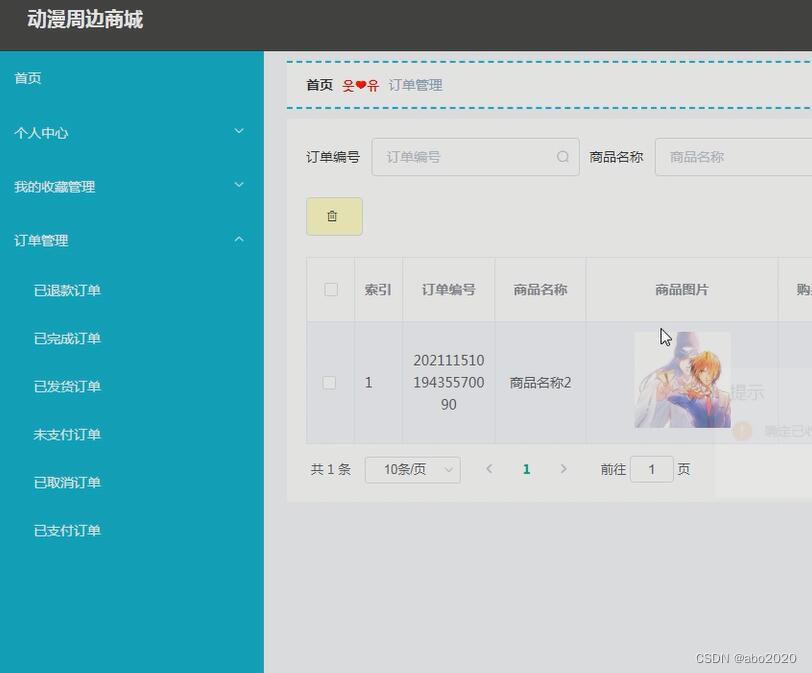Screen dimensions: 812x673
Task: Click the 商品名称 search input field
Action: [x=733, y=157]
